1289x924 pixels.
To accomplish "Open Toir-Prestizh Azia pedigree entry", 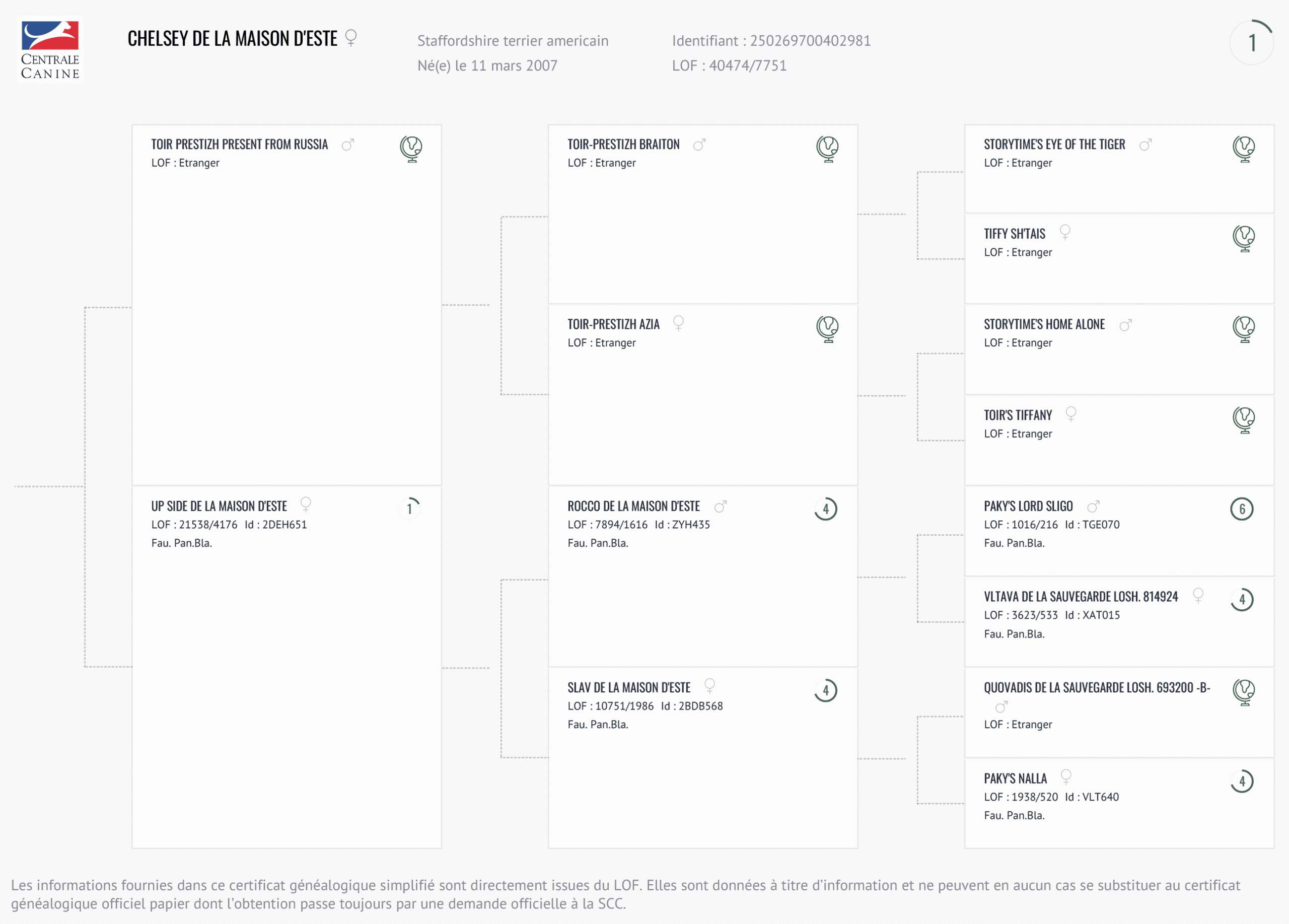I will point(613,324).
